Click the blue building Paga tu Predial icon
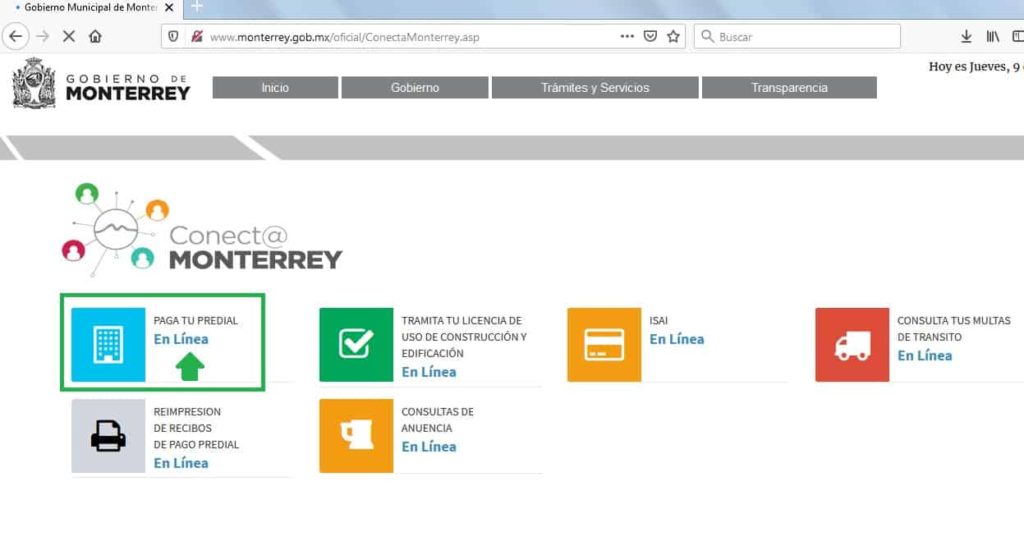Image resolution: width=1024 pixels, height=541 pixels. [x=108, y=344]
